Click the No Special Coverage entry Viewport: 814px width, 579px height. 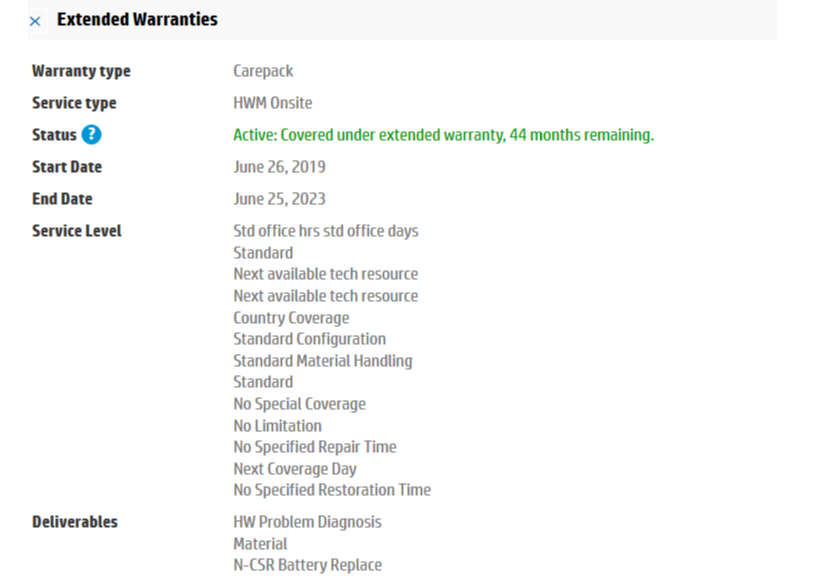[299, 404]
